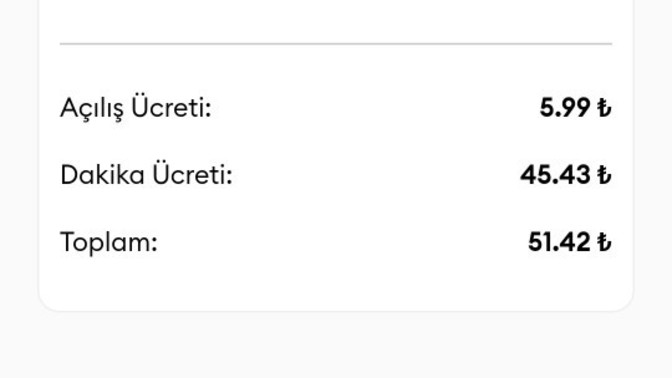The height and width of the screenshot is (378, 672).
Task: Click the 51.42 total number
Action: [559, 242]
